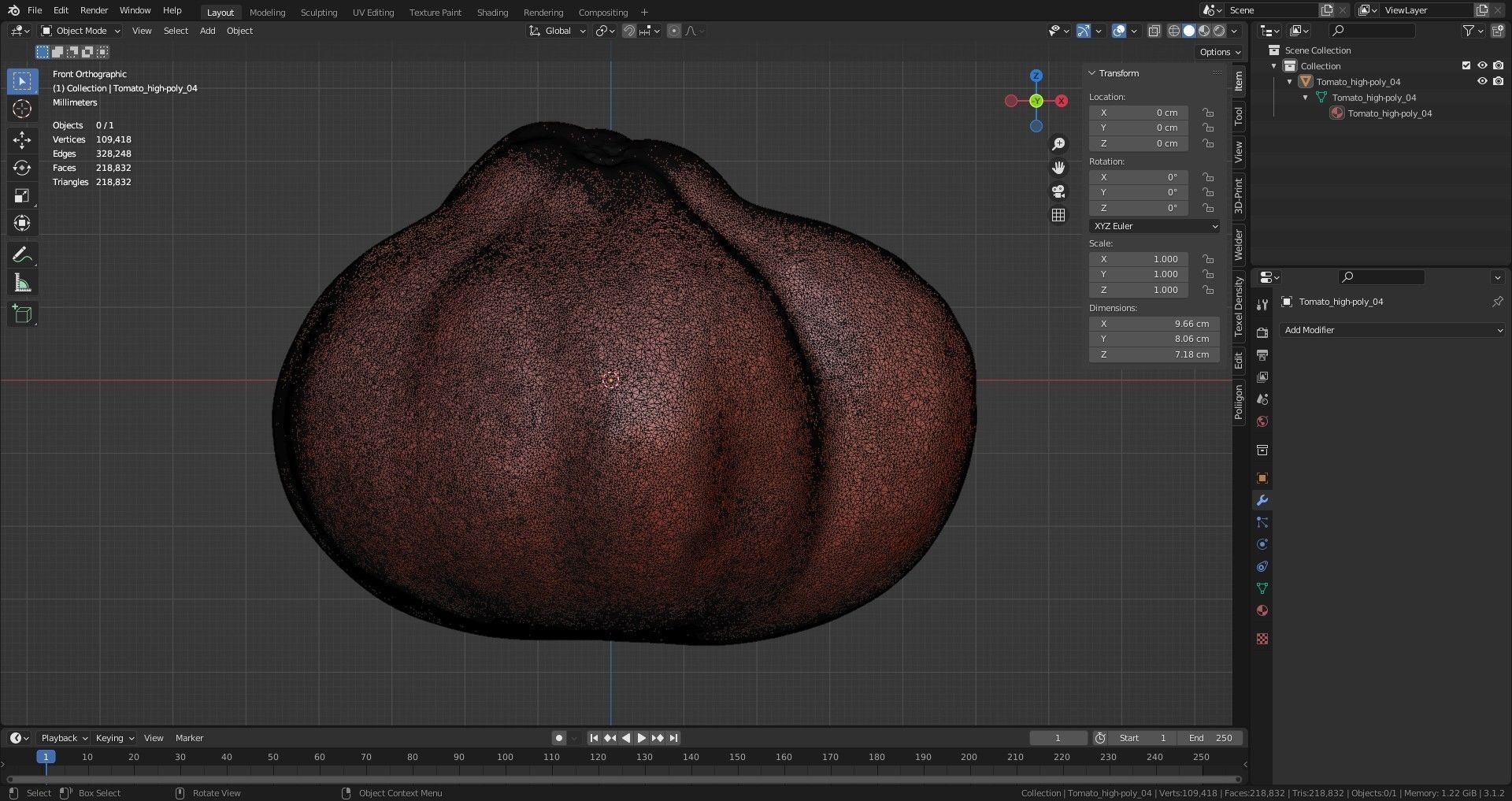
Task: Open the Texture properties tab (checkerboard)
Action: point(1262,639)
